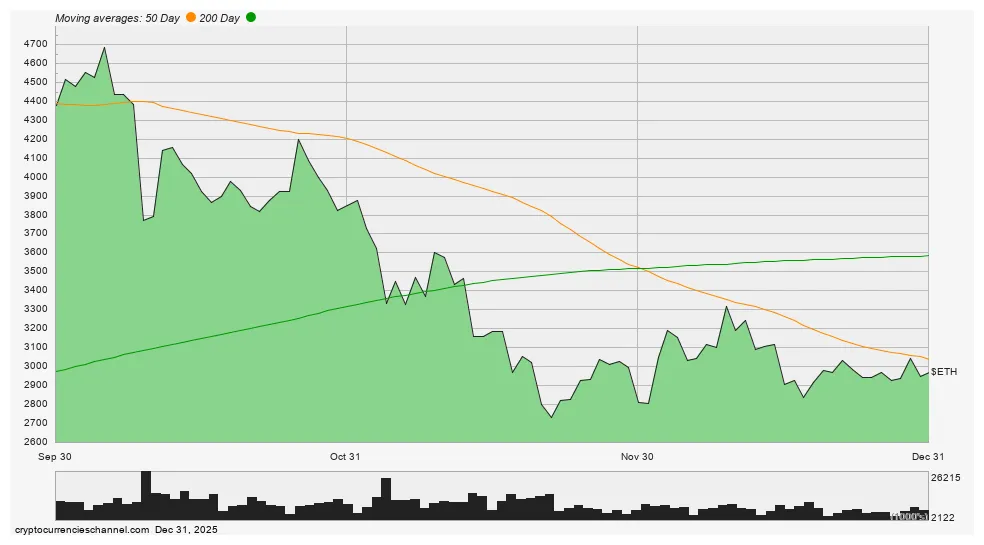Click the Oct 31 date label
The height and width of the screenshot is (545, 984).
345,456
